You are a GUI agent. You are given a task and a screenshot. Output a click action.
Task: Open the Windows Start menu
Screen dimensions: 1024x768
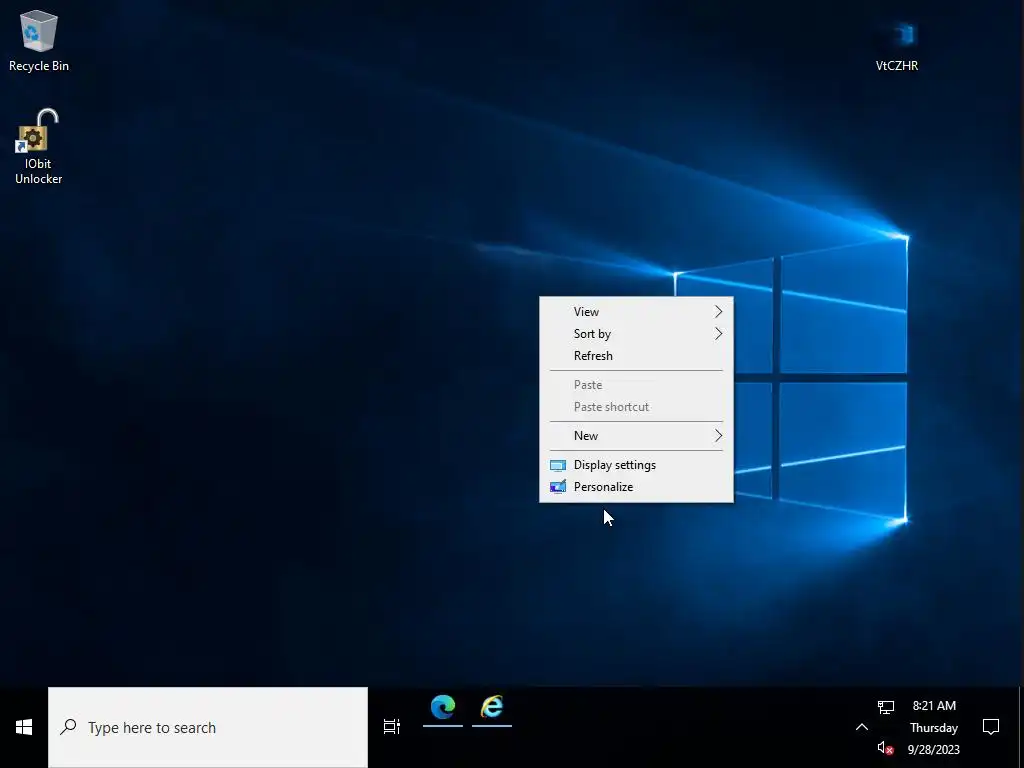pos(24,727)
